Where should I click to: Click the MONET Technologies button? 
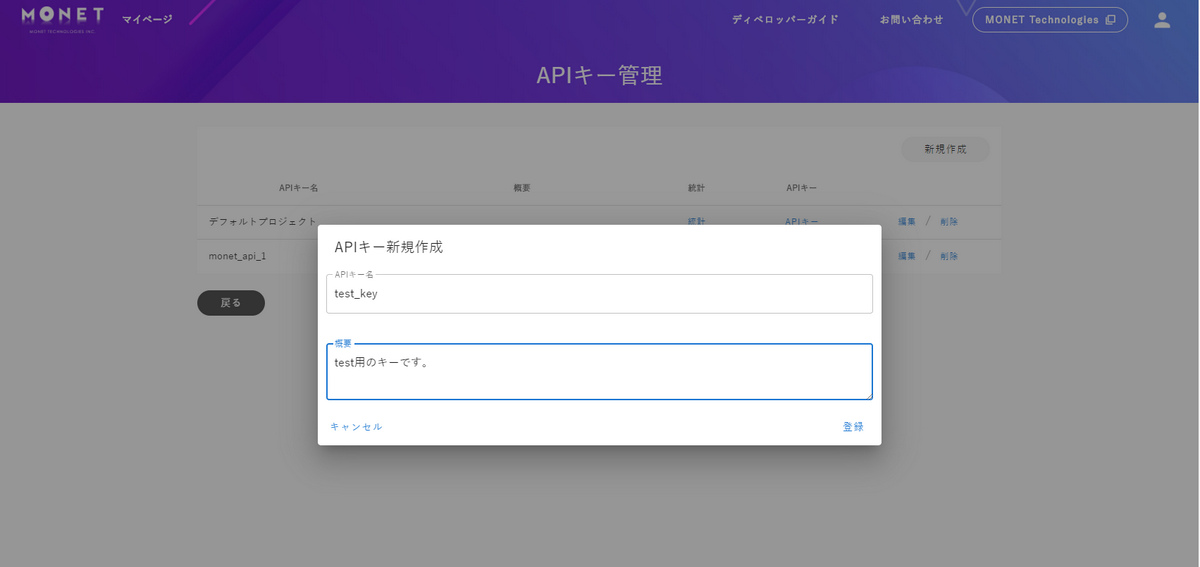click(1050, 20)
